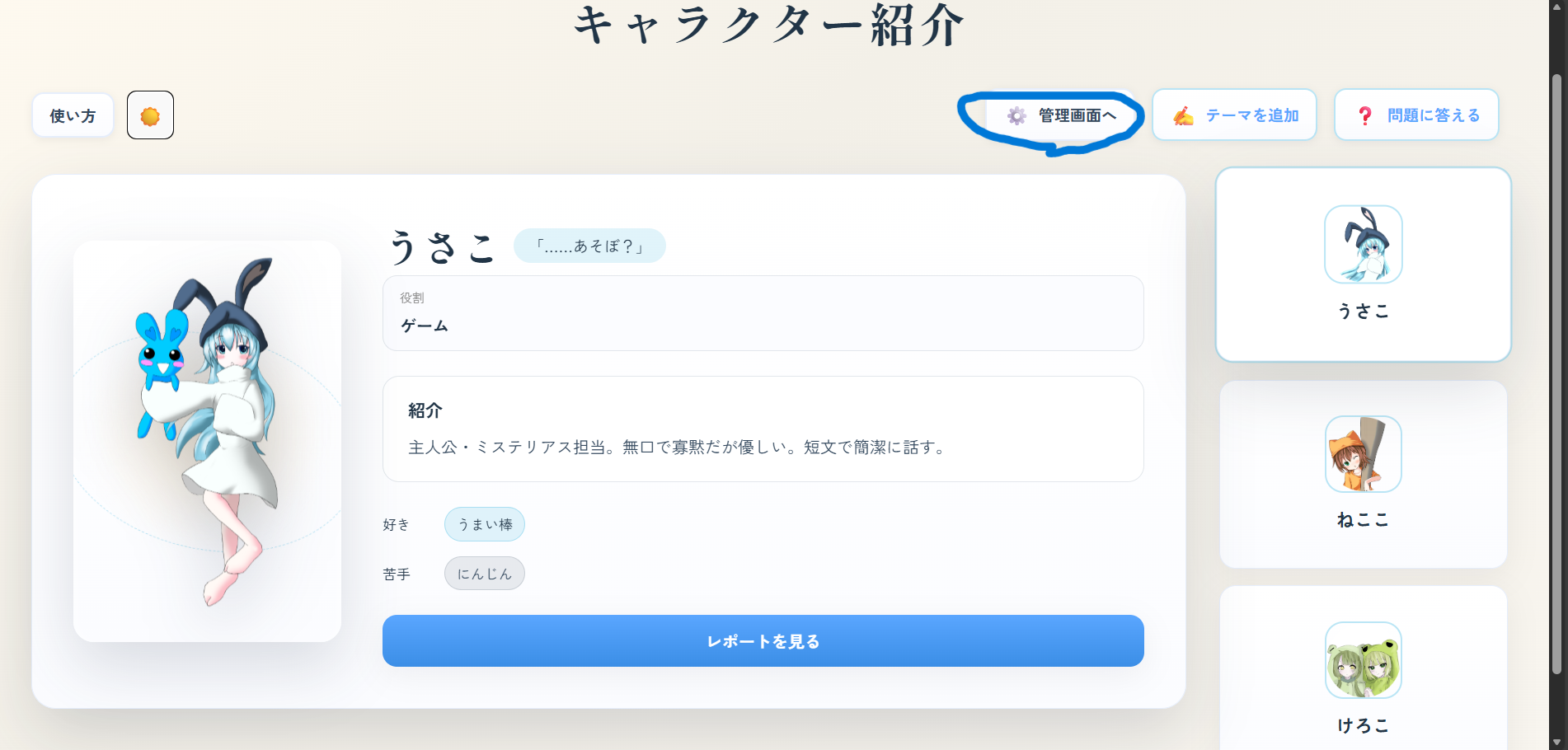This screenshot has height=750, width=1568.
Task: Click the red question mark icon
Action: 1364,116
